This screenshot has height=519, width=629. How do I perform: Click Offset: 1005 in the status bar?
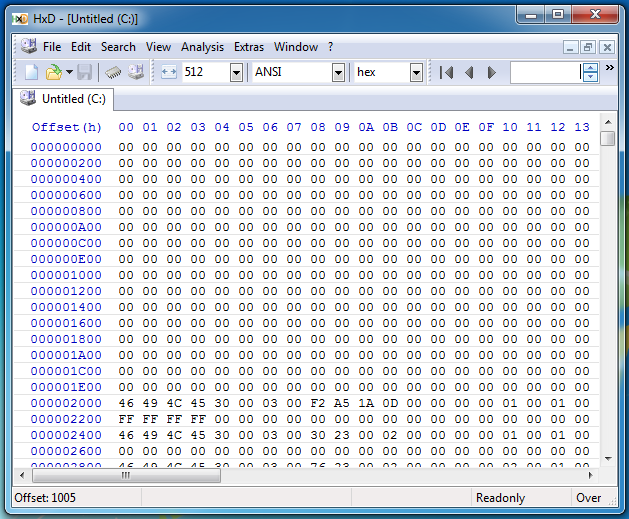click(45, 498)
